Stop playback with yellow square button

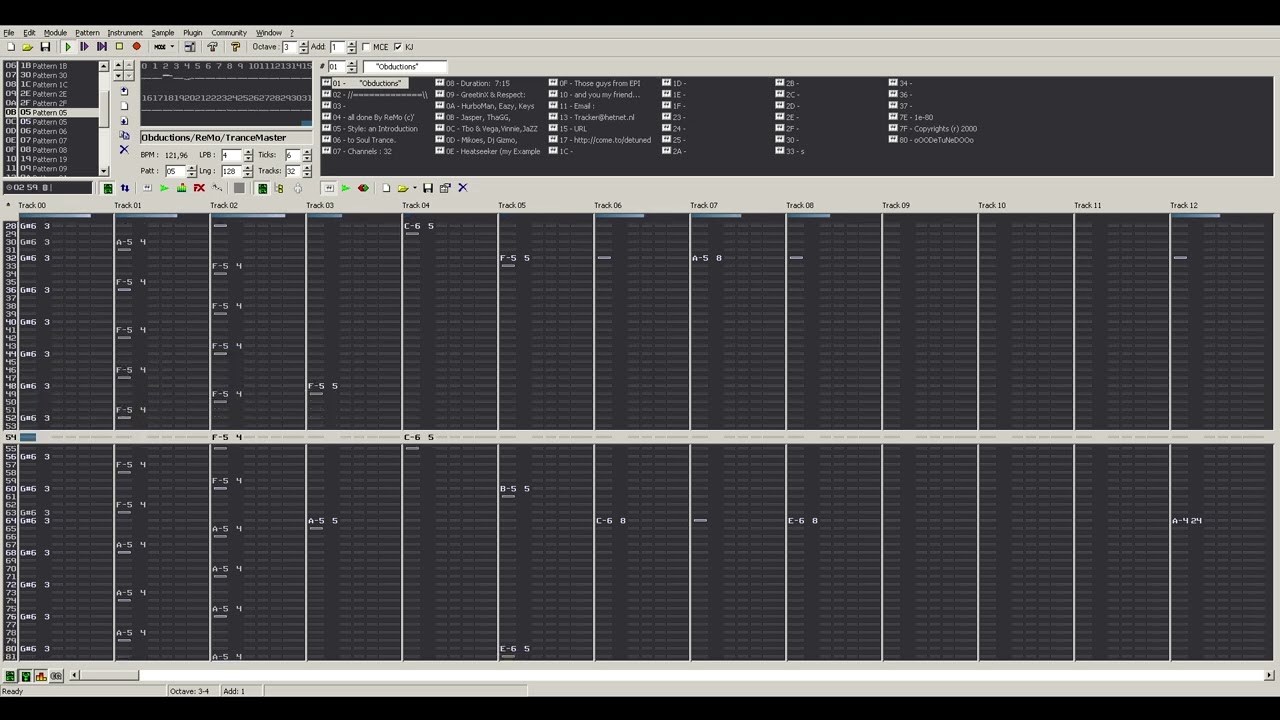[x=119, y=47]
